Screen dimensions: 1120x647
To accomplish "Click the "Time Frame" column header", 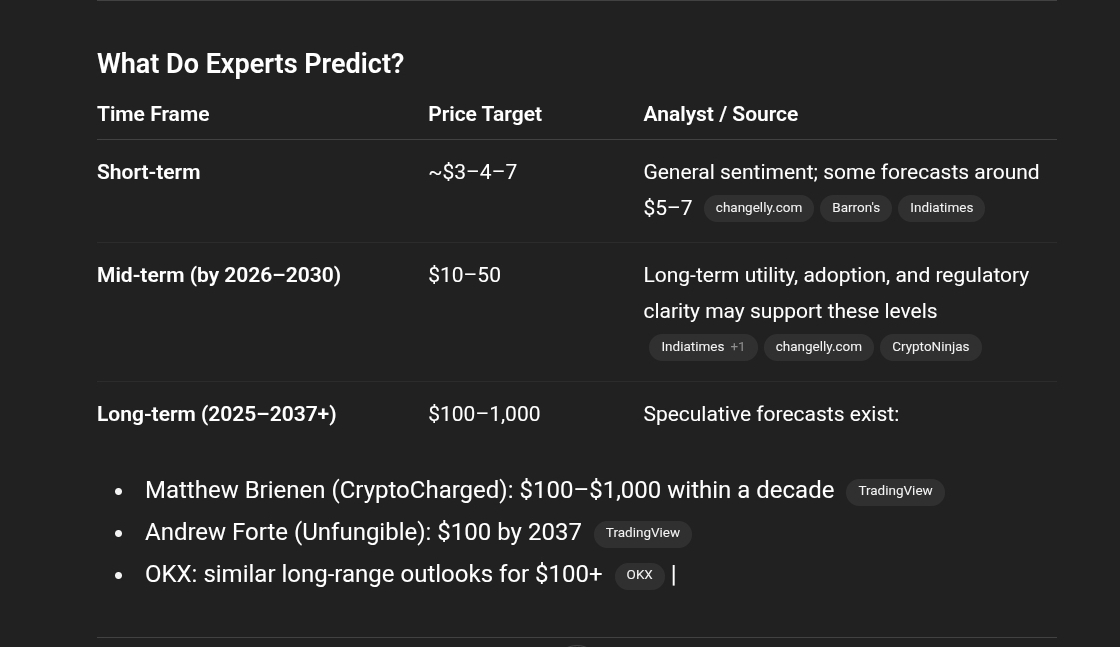I will coord(153,114).
